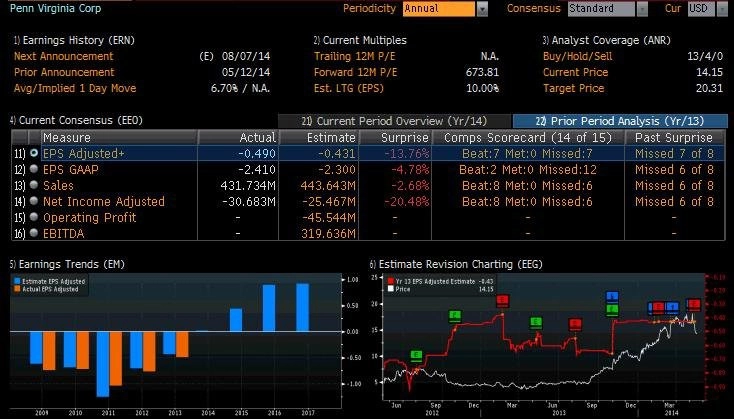Click the Est. LTG (EPS) value 10.00%

pyautogui.click(x=483, y=88)
